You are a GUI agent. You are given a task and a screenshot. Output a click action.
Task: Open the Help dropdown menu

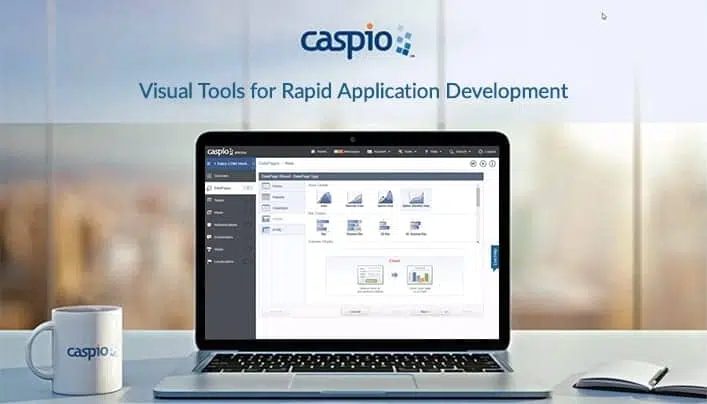pos(435,152)
